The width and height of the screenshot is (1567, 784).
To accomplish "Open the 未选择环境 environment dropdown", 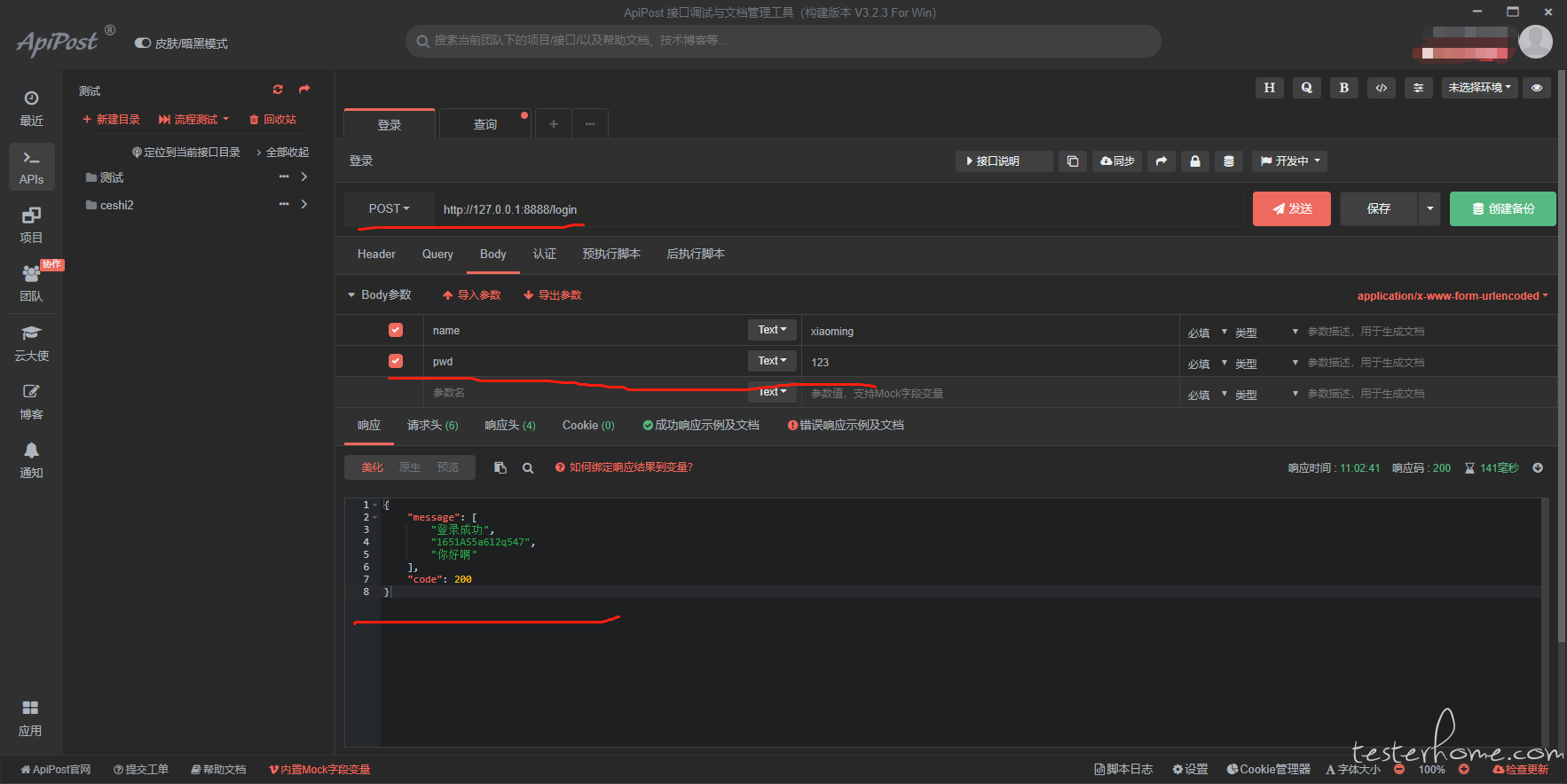I will click(1479, 88).
